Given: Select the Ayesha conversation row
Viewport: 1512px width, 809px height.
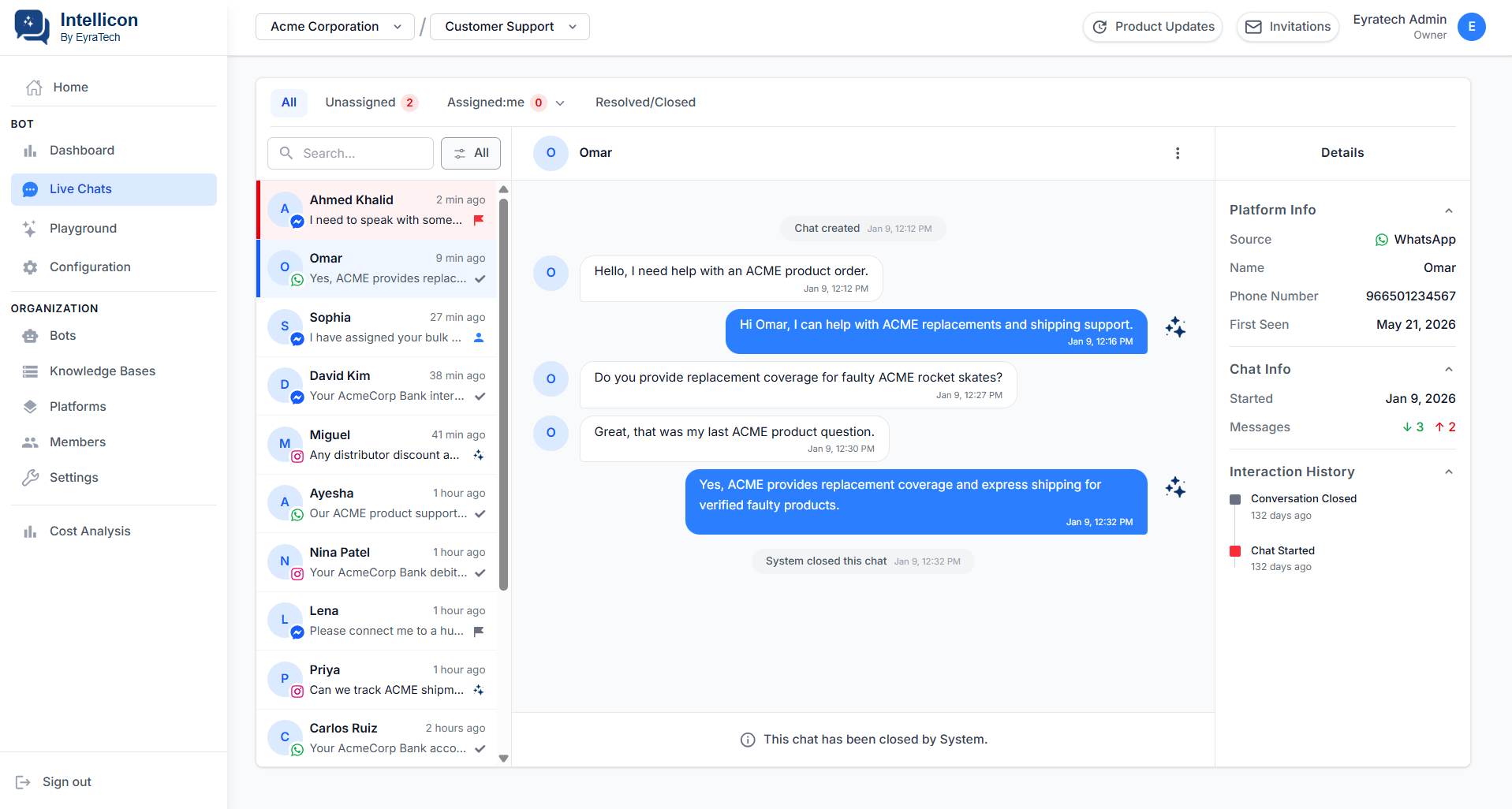Looking at the screenshot, I should pyautogui.click(x=377, y=503).
